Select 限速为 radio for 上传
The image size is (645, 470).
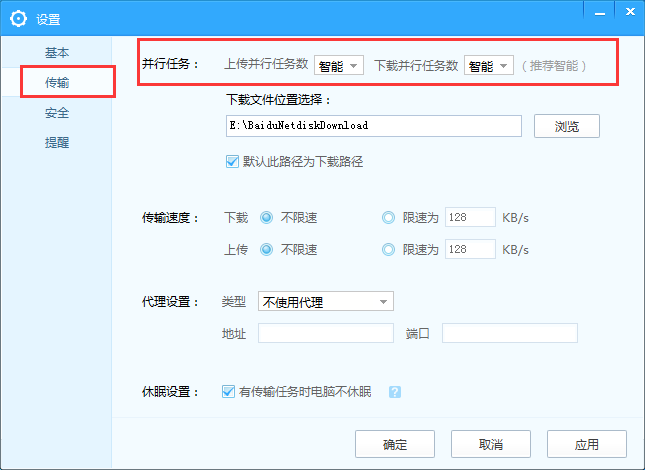click(x=388, y=249)
